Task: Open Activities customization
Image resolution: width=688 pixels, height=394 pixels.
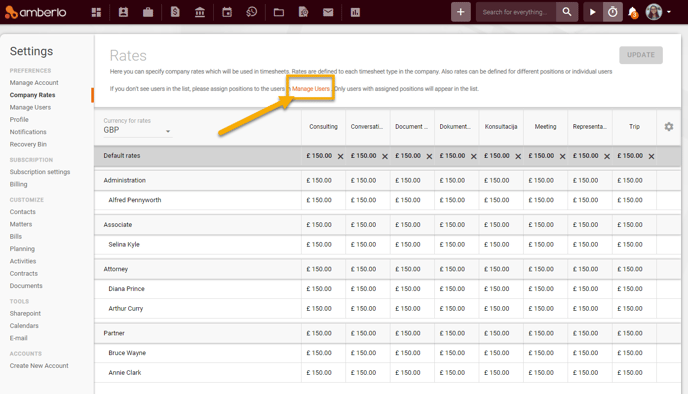Action: click(x=23, y=261)
